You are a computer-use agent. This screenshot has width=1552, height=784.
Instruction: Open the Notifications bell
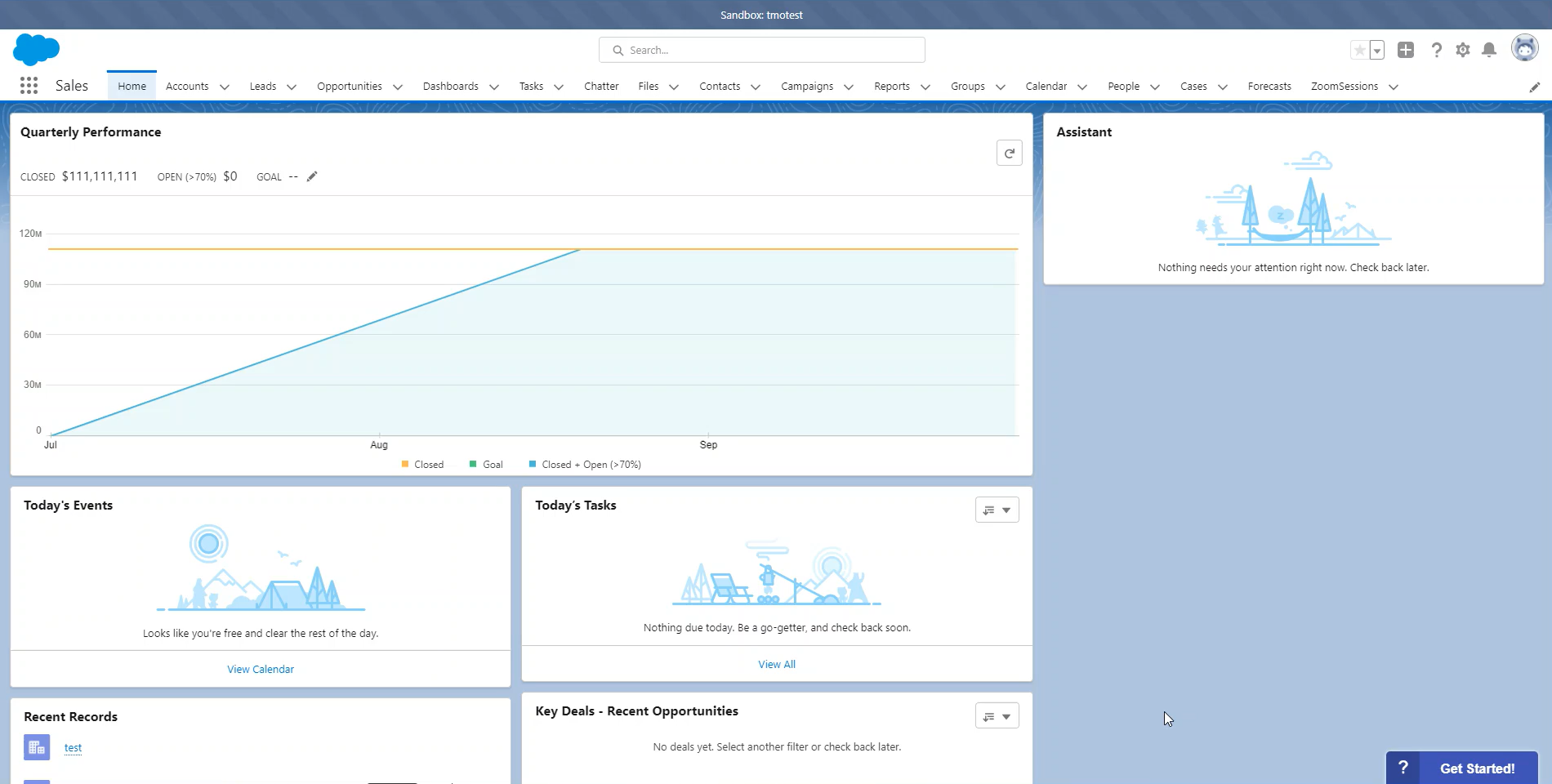pyautogui.click(x=1489, y=51)
